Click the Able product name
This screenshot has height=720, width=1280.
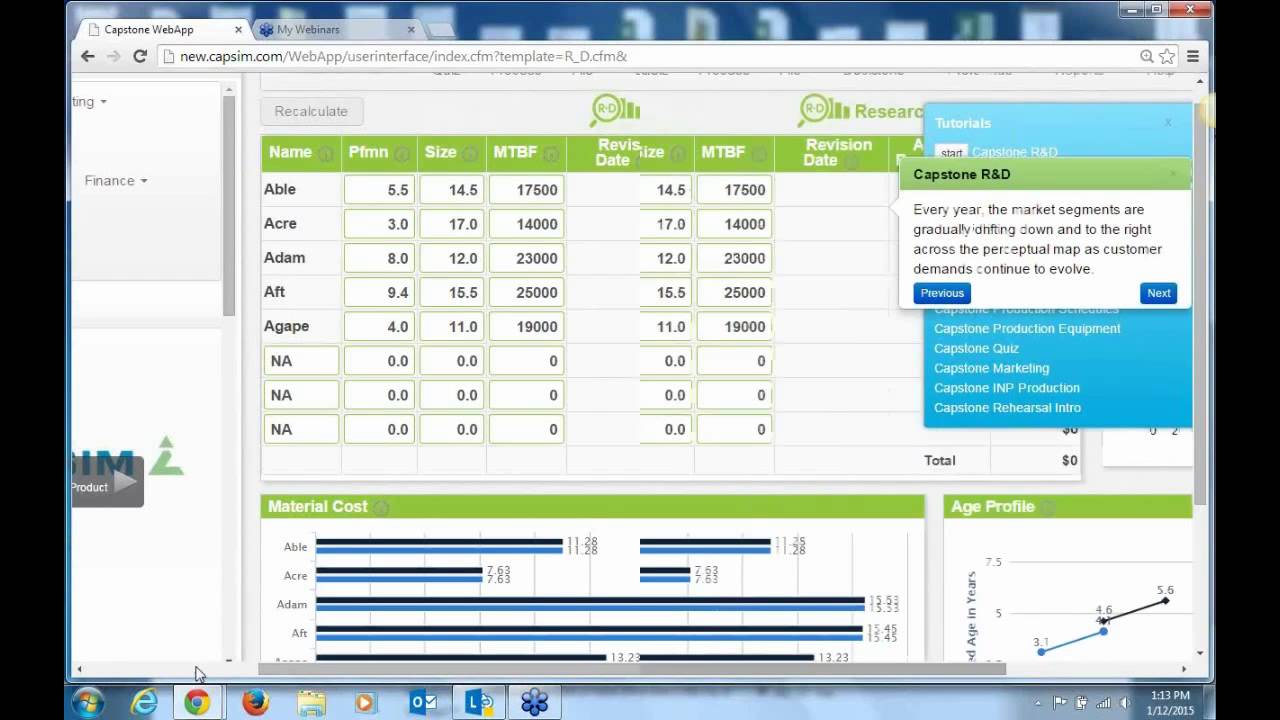tap(280, 190)
